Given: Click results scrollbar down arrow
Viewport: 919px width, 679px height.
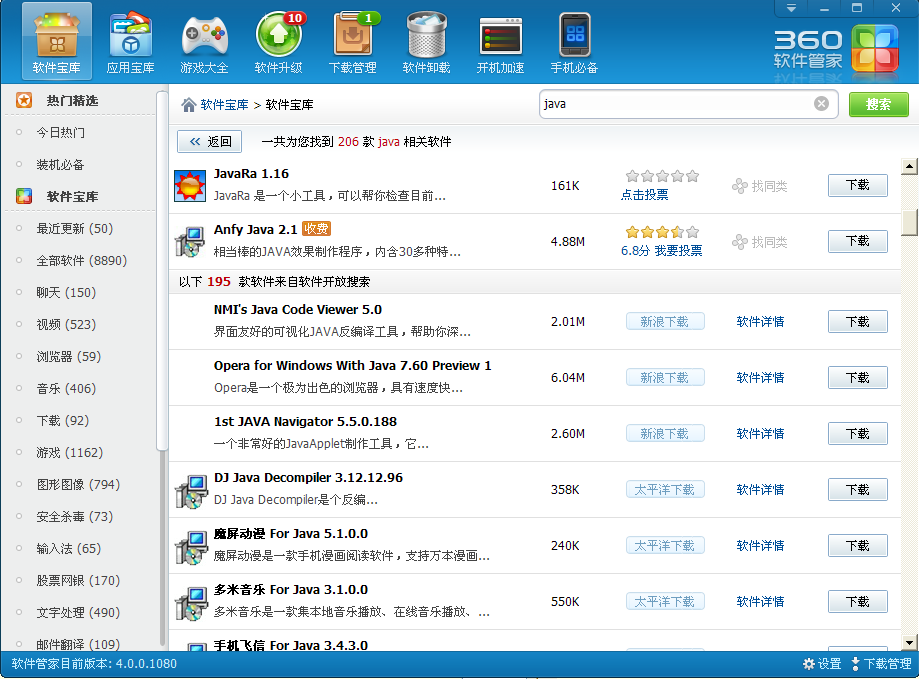Looking at the screenshot, I should 909,643.
